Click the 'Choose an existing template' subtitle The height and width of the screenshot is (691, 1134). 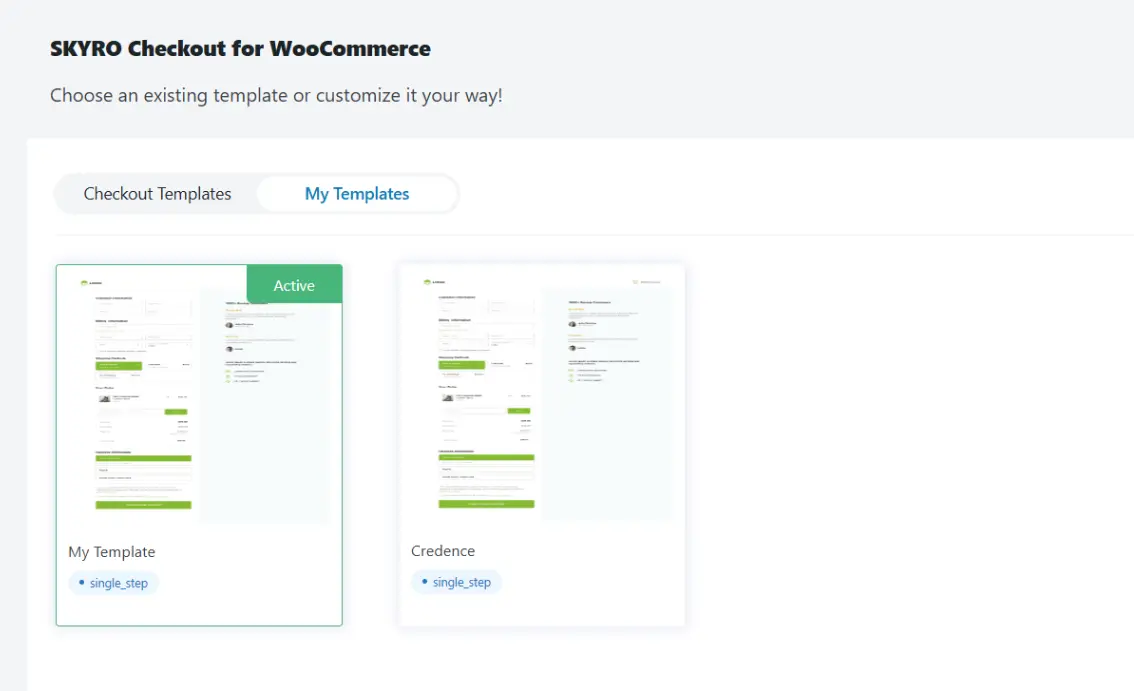(276, 97)
